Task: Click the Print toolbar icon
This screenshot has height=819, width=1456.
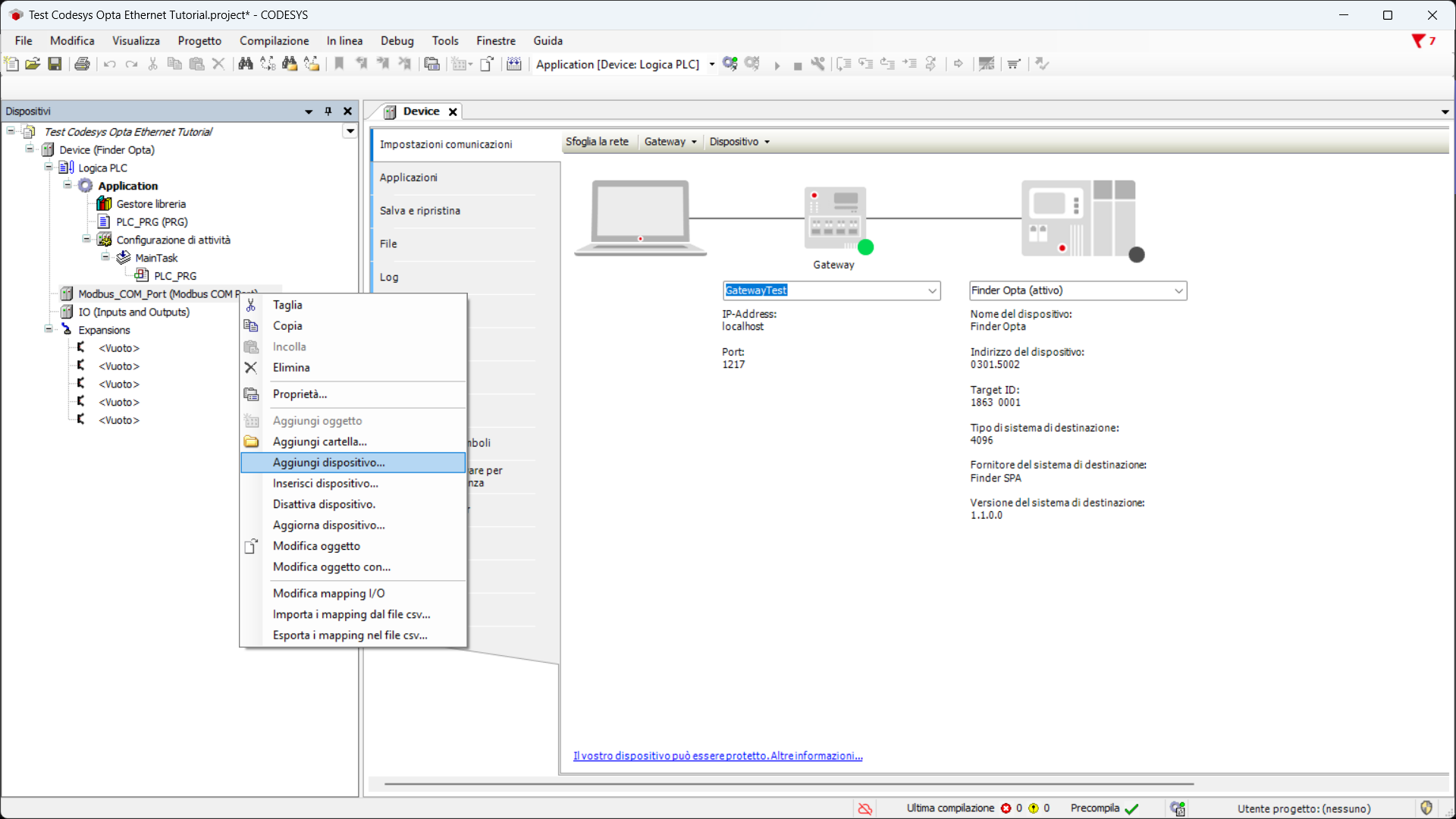Action: tap(82, 64)
